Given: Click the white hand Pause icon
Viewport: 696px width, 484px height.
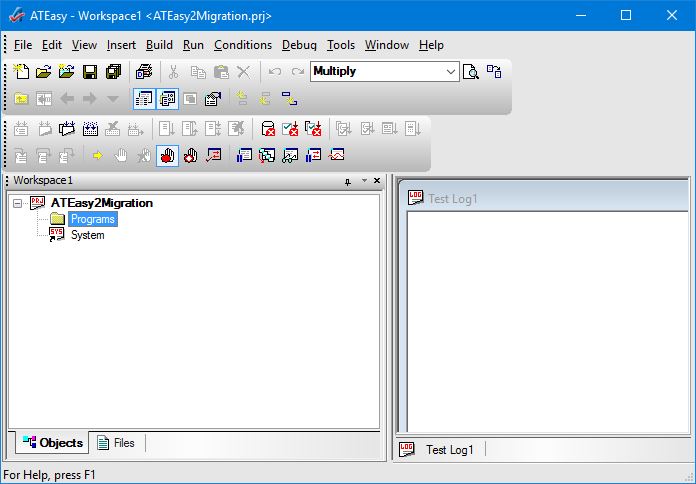Looking at the screenshot, I should [x=121, y=155].
